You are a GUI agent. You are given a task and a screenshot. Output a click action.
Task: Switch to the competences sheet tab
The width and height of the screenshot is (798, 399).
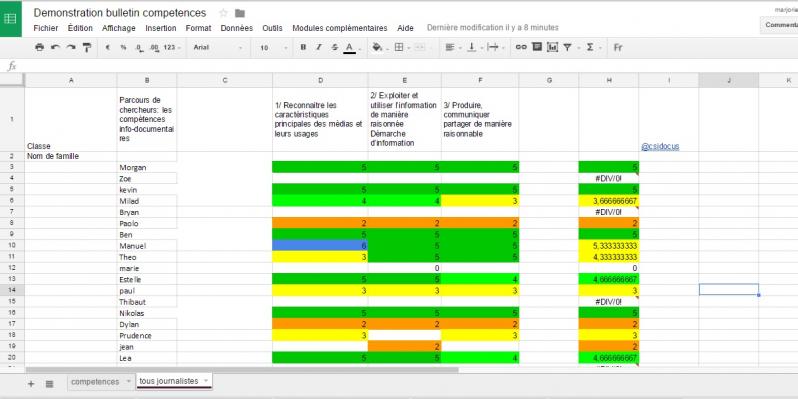[95, 381]
